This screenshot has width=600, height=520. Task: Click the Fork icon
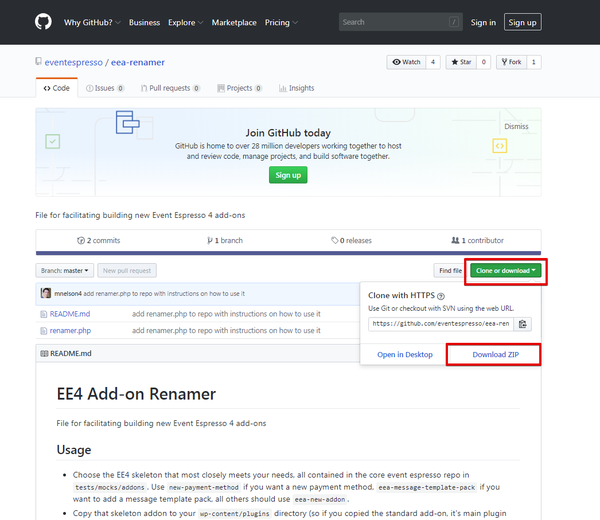click(504, 62)
